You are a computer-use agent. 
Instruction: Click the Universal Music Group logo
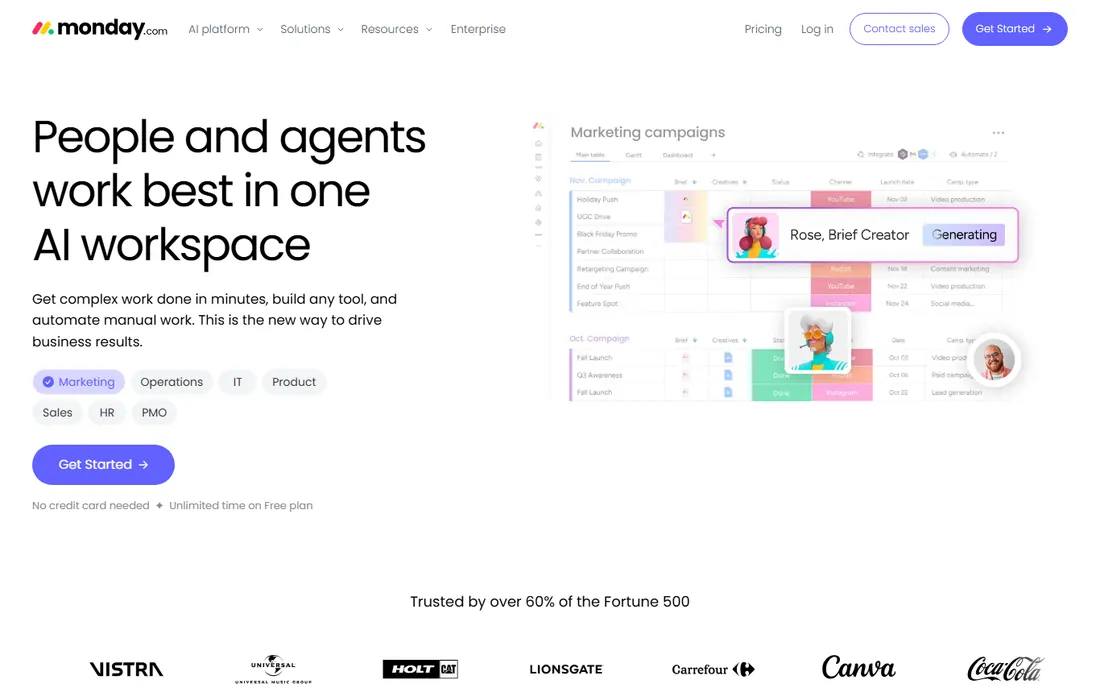point(273,669)
